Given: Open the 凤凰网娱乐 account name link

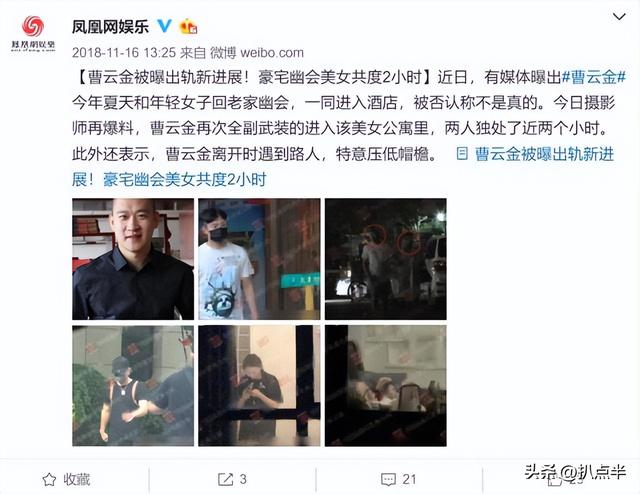Looking at the screenshot, I should coord(111,27).
